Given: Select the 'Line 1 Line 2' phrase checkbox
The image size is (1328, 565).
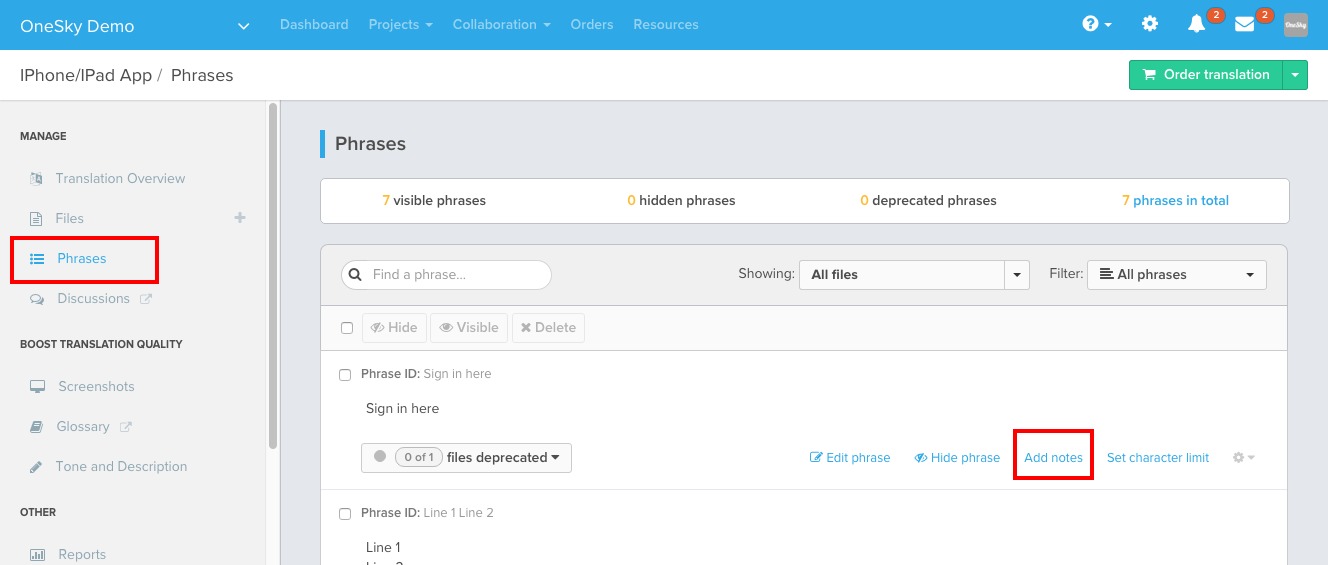Looking at the screenshot, I should [345, 514].
